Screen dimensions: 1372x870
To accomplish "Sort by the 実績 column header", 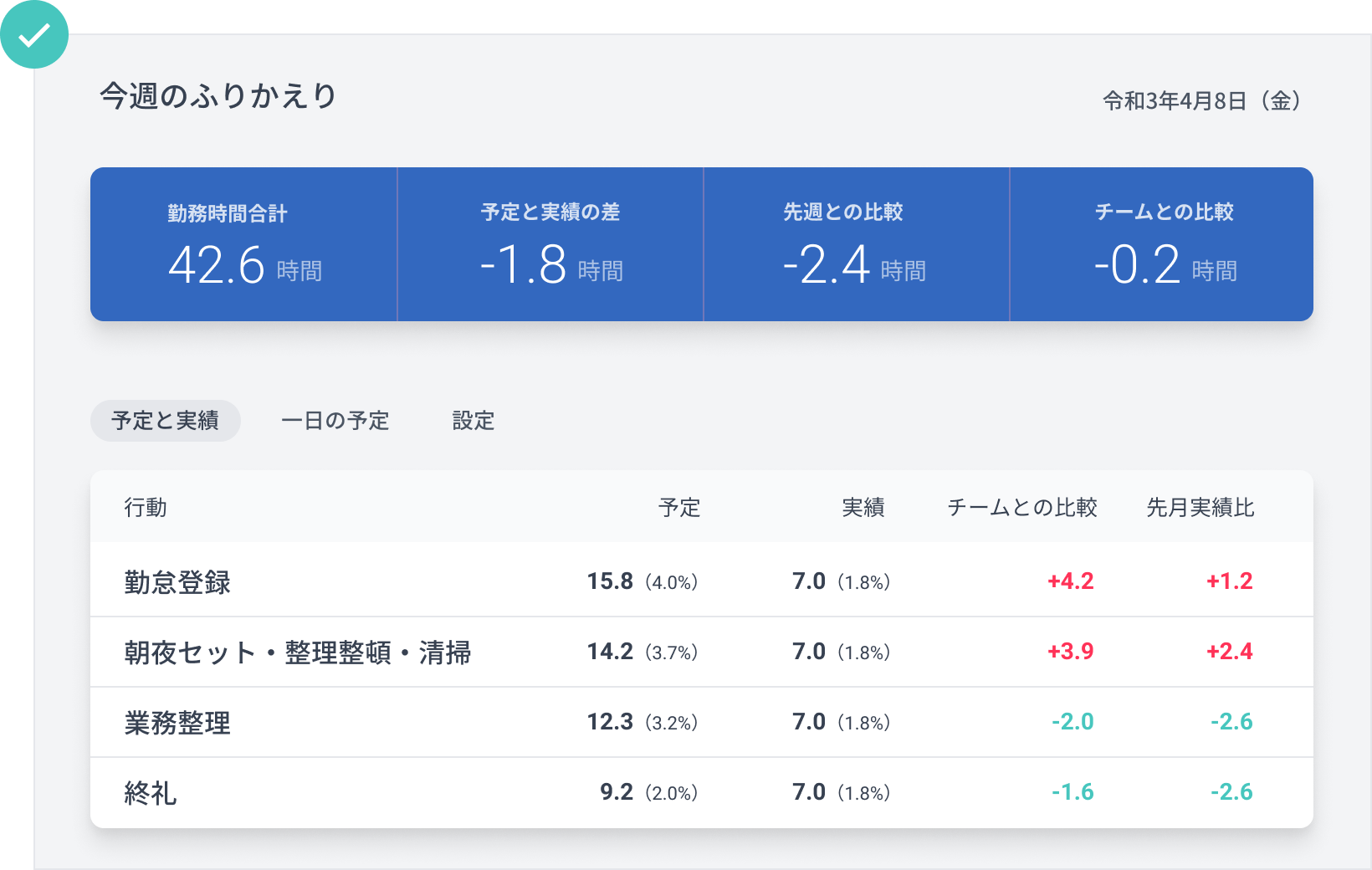I will click(864, 508).
